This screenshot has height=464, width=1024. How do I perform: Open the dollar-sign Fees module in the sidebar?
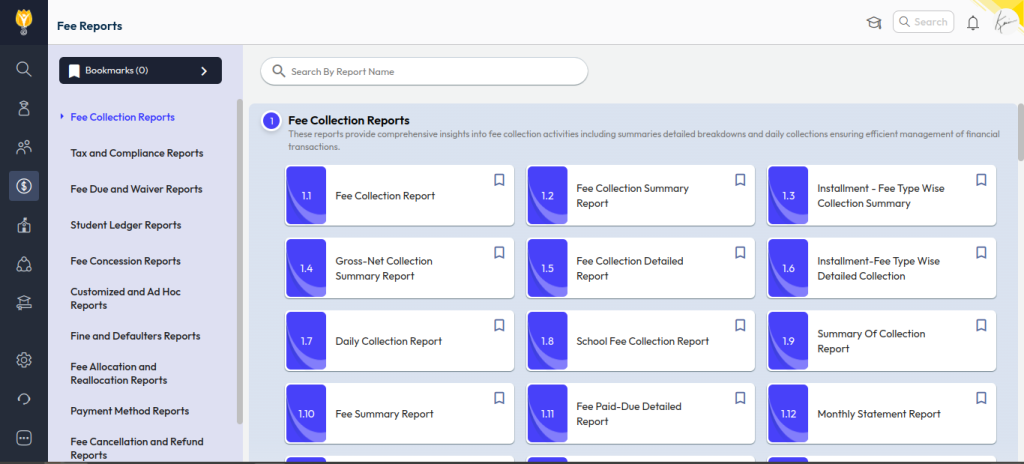pos(24,186)
